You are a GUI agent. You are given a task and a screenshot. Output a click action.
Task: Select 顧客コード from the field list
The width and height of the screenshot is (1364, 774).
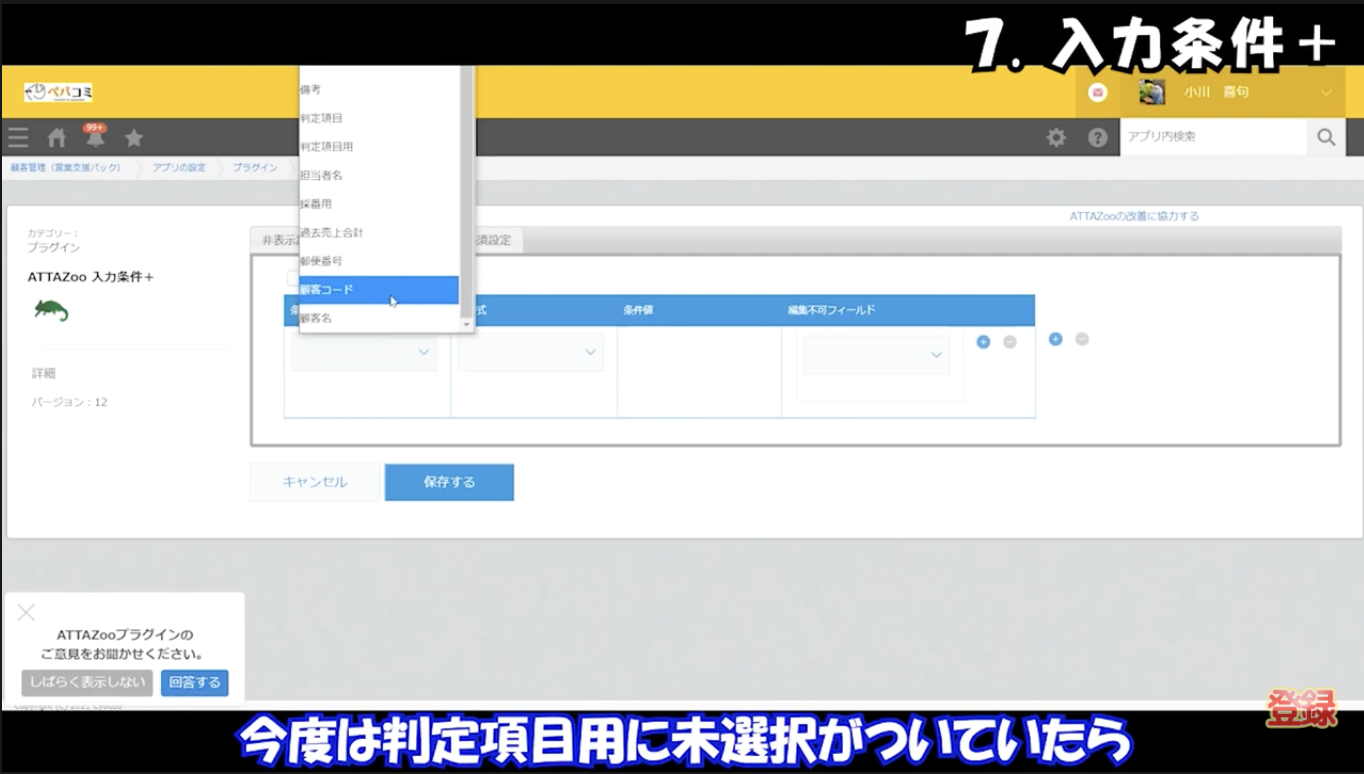(x=360, y=288)
